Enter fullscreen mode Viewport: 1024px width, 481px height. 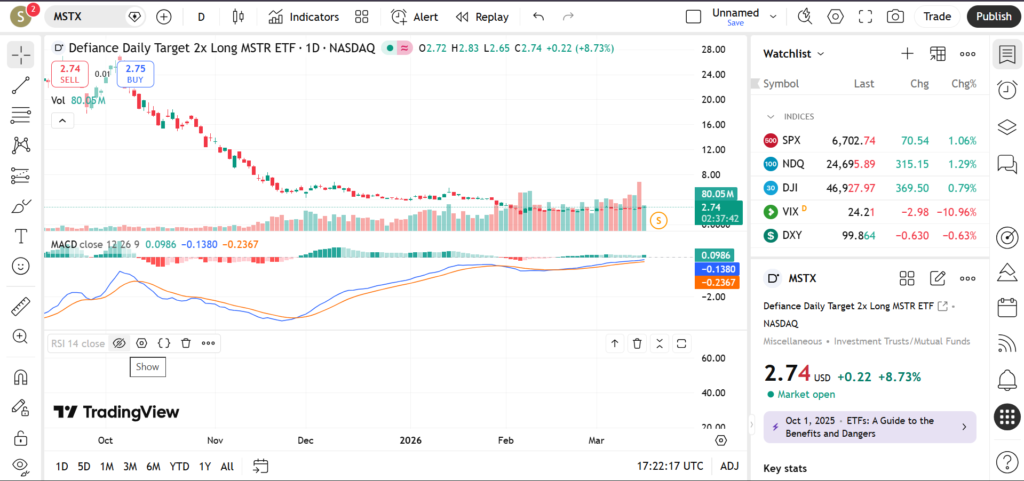point(865,17)
